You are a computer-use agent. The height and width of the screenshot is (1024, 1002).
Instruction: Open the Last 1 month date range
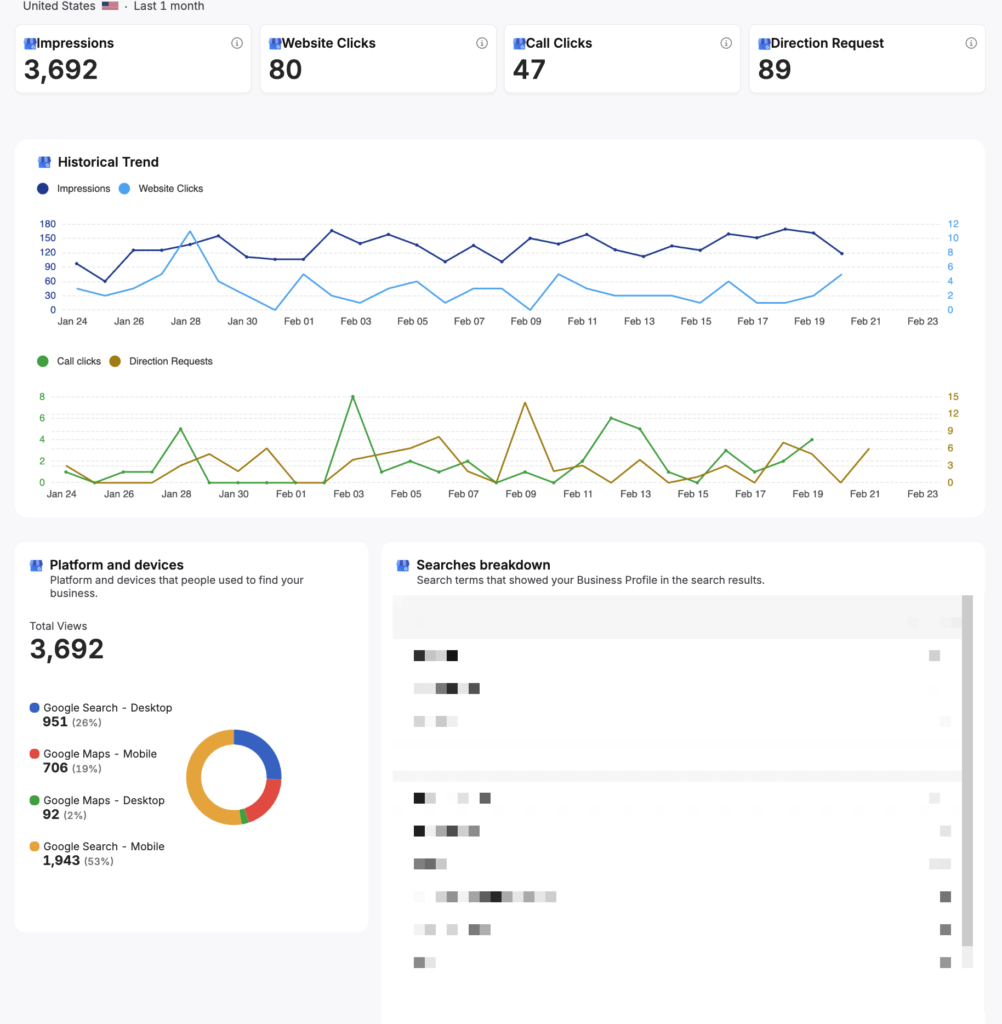click(169, 6)
